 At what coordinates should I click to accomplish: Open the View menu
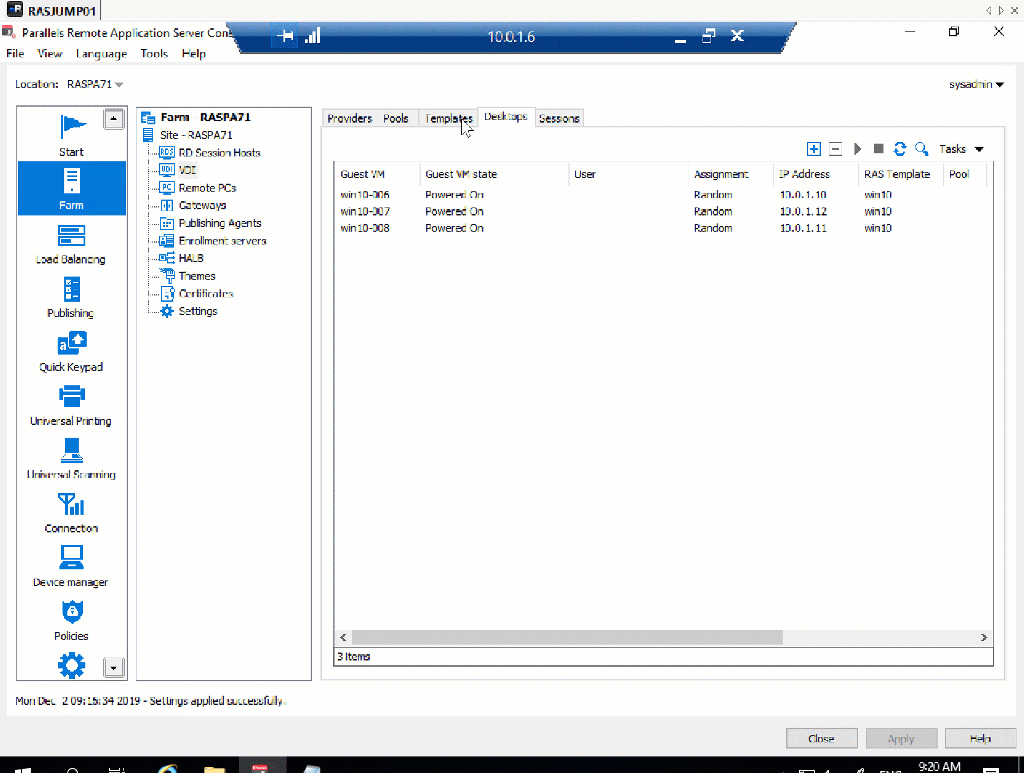coord(50,54)
